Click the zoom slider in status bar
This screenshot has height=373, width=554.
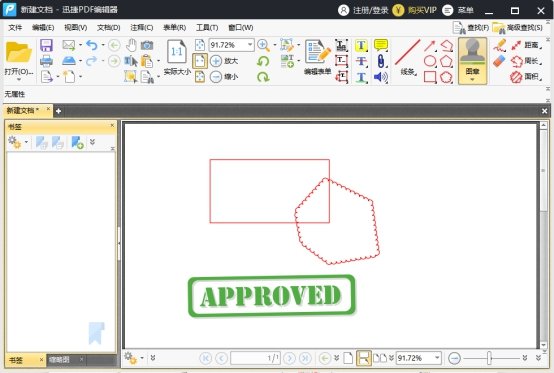tap(489, 358)
